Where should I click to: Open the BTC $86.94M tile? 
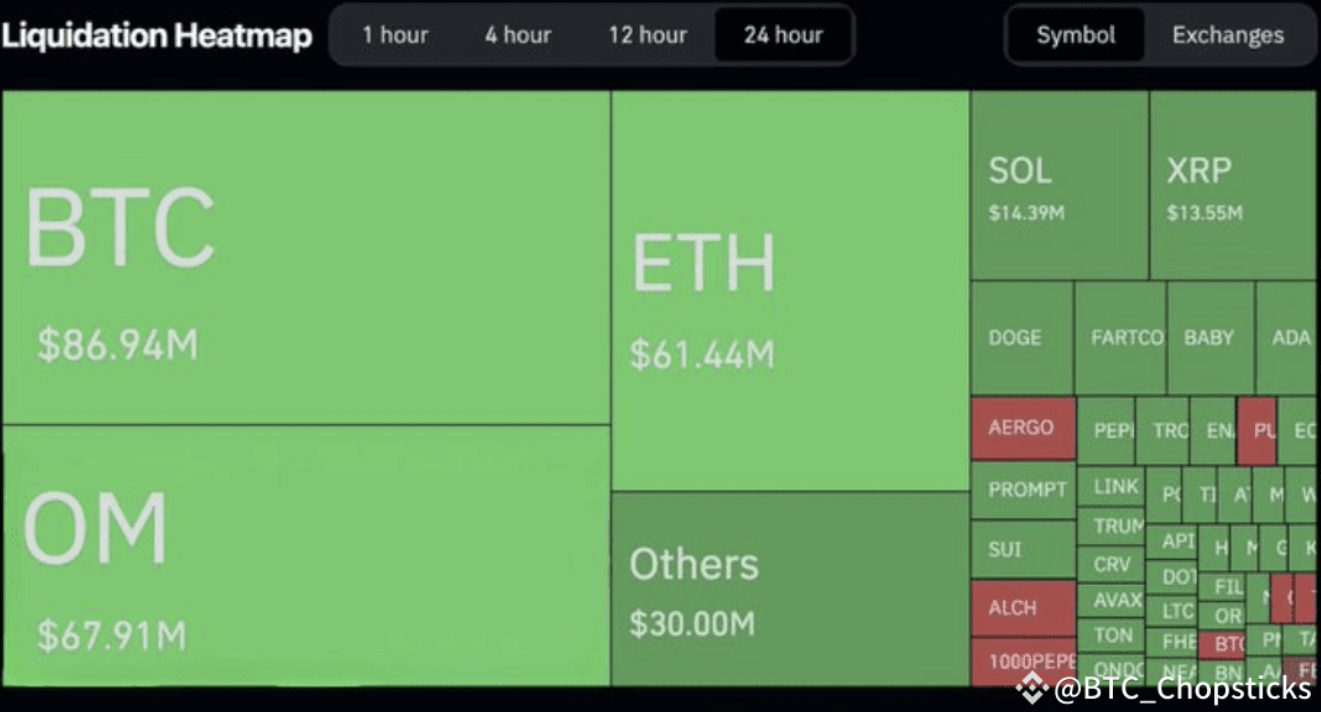(x=306, y=258)
